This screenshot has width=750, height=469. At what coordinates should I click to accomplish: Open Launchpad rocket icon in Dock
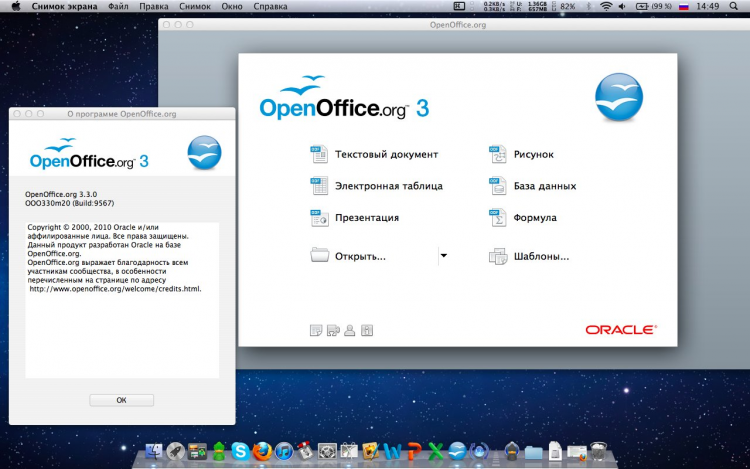coord(176,451)
